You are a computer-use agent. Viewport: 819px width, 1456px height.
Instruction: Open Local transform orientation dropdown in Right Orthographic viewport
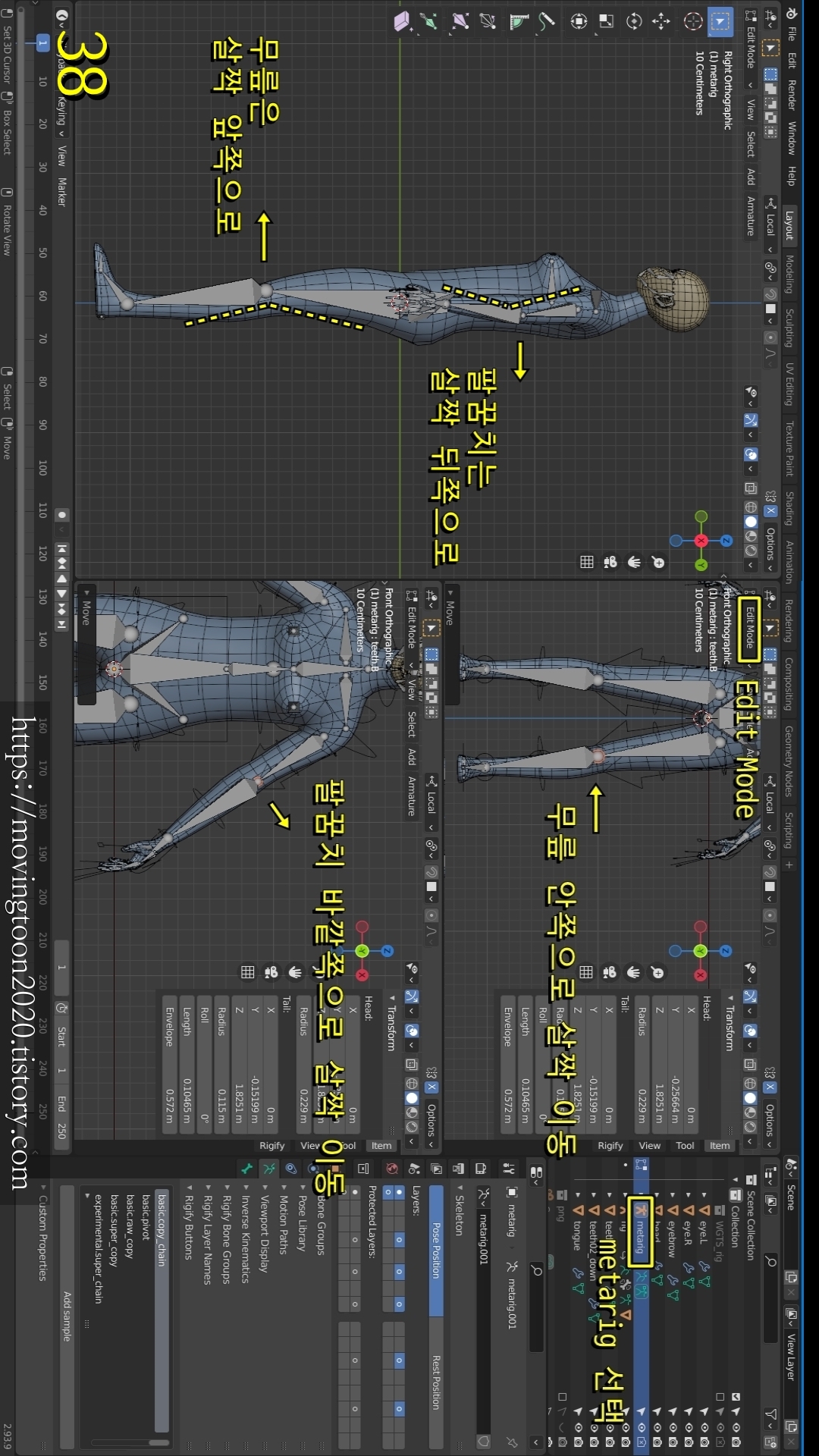point(770,224)
